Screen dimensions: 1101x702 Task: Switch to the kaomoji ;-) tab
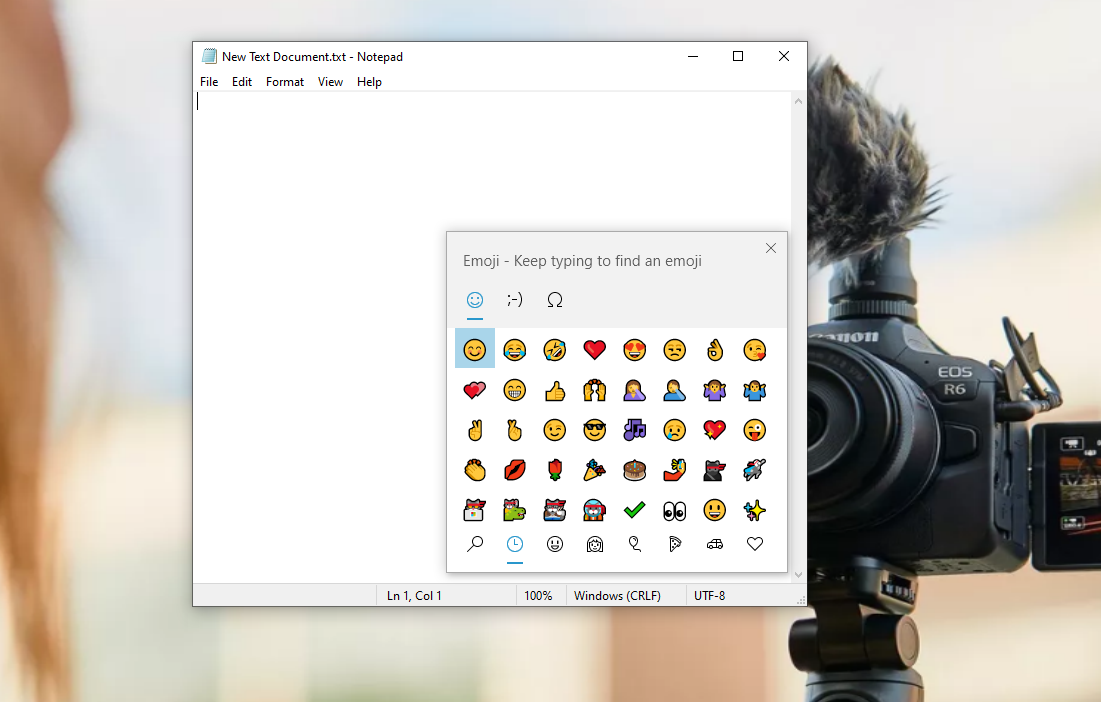pos(515,300)
